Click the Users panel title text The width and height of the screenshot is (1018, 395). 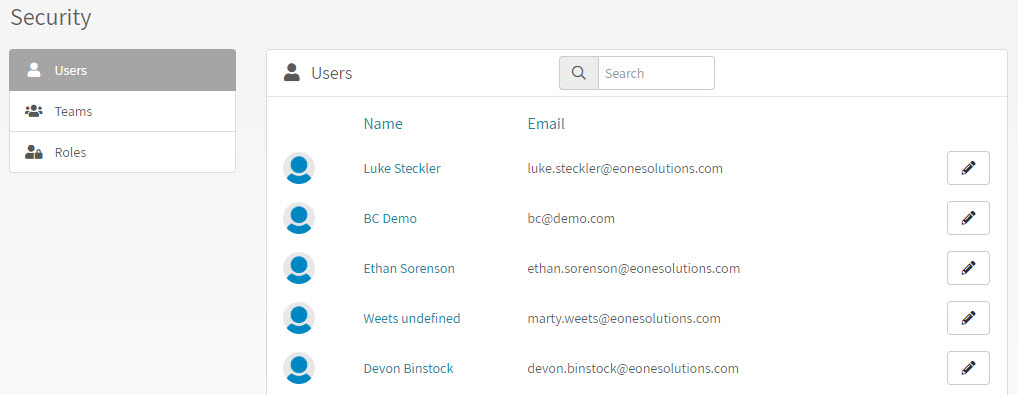pyautogui.click(x=332, y=73)
